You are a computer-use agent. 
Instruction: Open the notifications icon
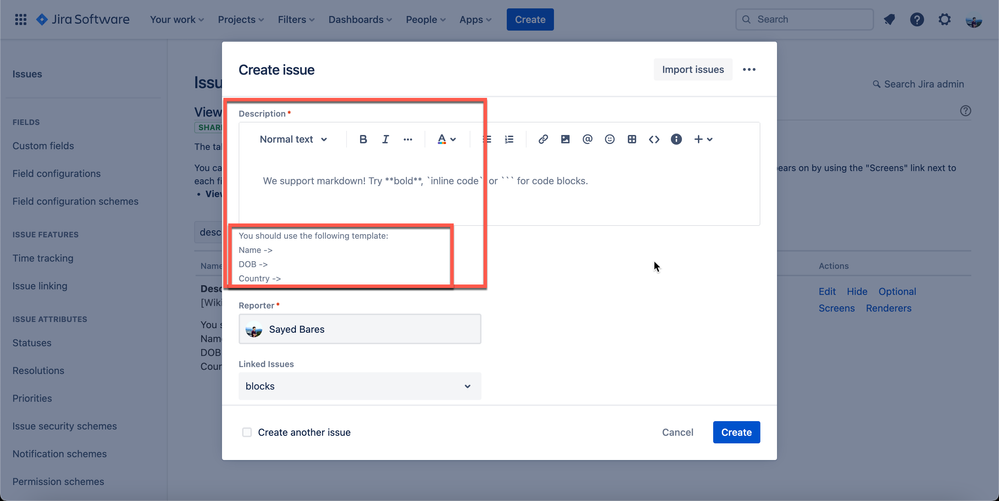(889, 20)
